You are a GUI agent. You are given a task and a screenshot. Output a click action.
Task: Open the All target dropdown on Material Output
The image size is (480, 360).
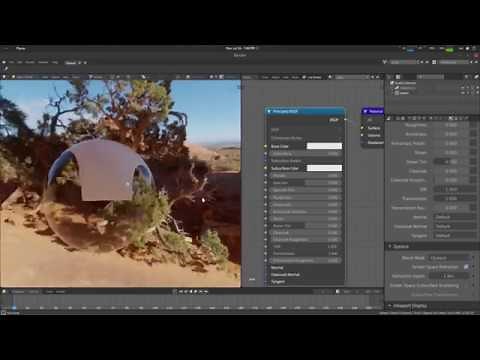point(374,120)
